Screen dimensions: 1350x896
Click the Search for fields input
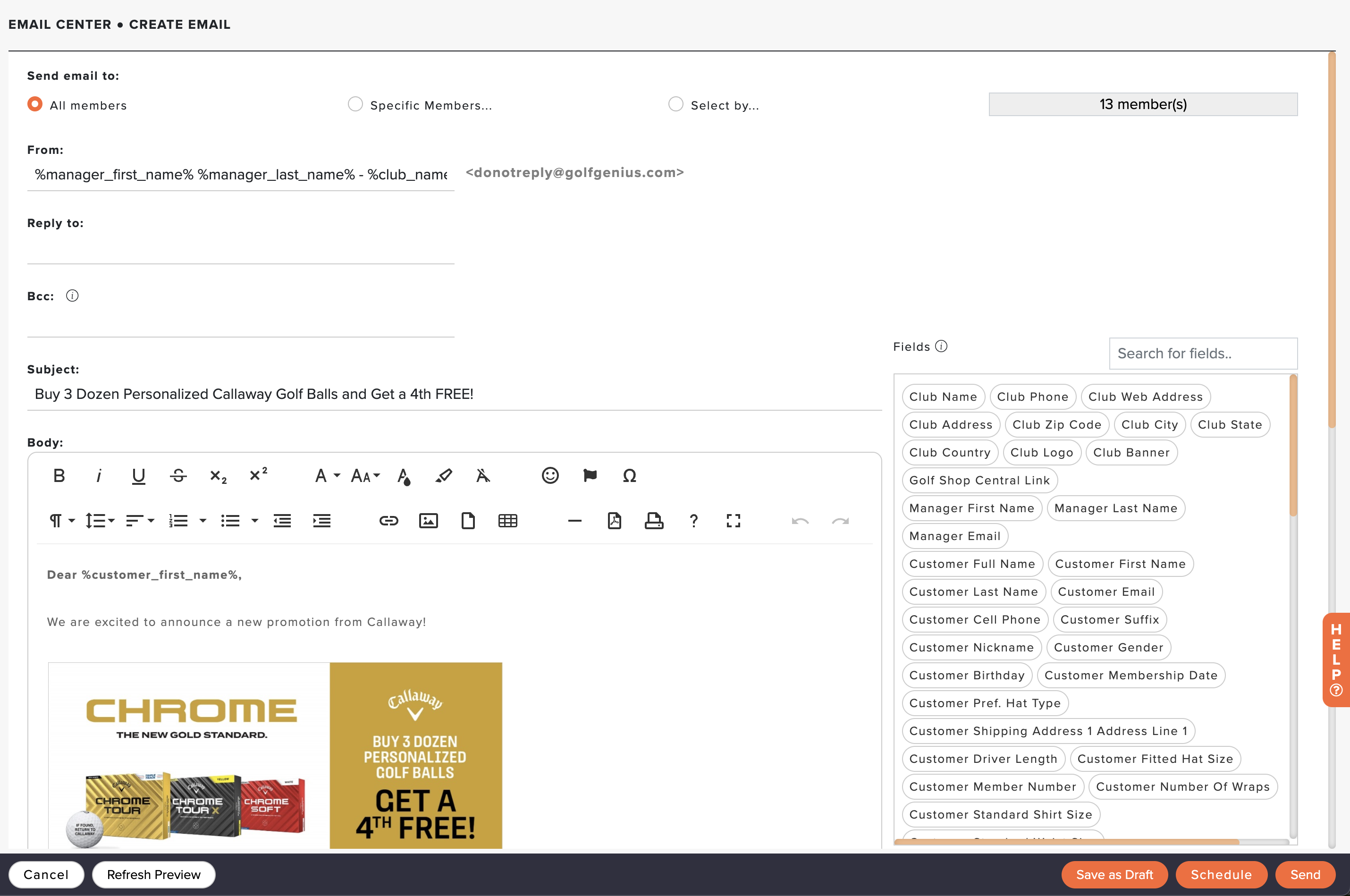(1203, 353)
